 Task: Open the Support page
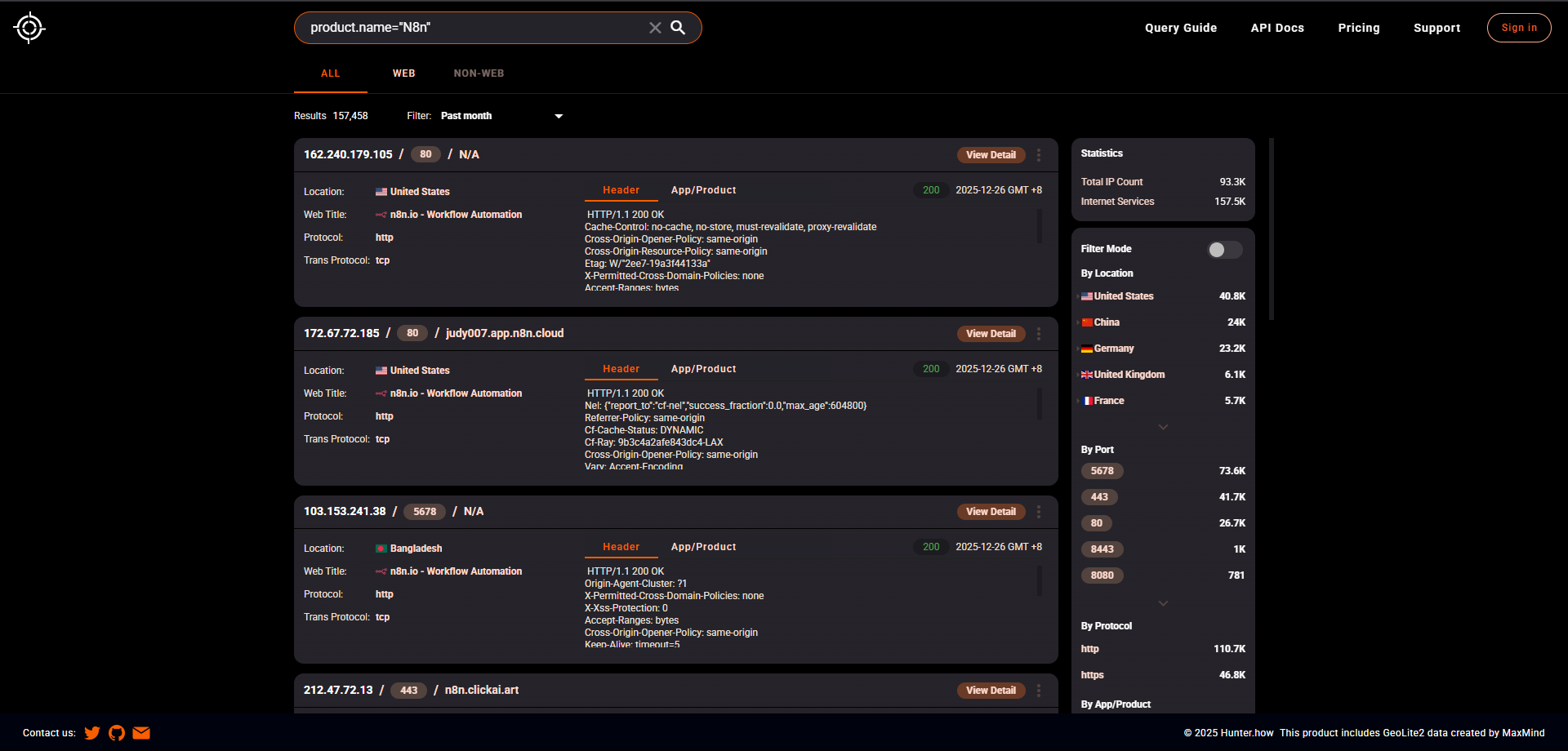click(x=1437, y=28)
